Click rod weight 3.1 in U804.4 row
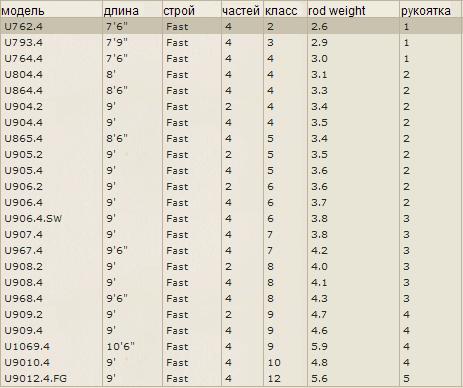Viewport: 463px width, 388px height. point(319,74)
